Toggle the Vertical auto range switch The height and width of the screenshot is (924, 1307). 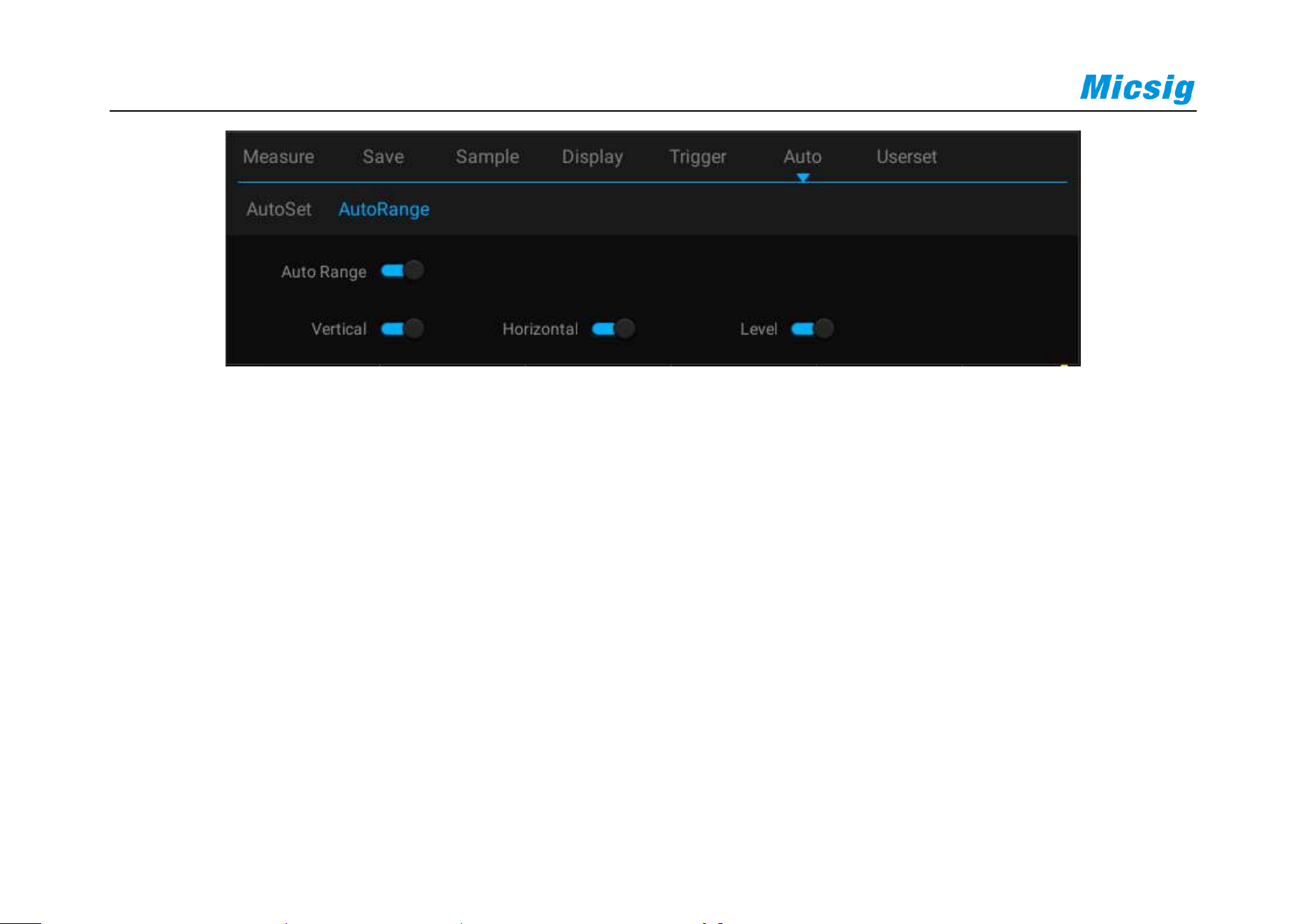click(x=402, y=329)
